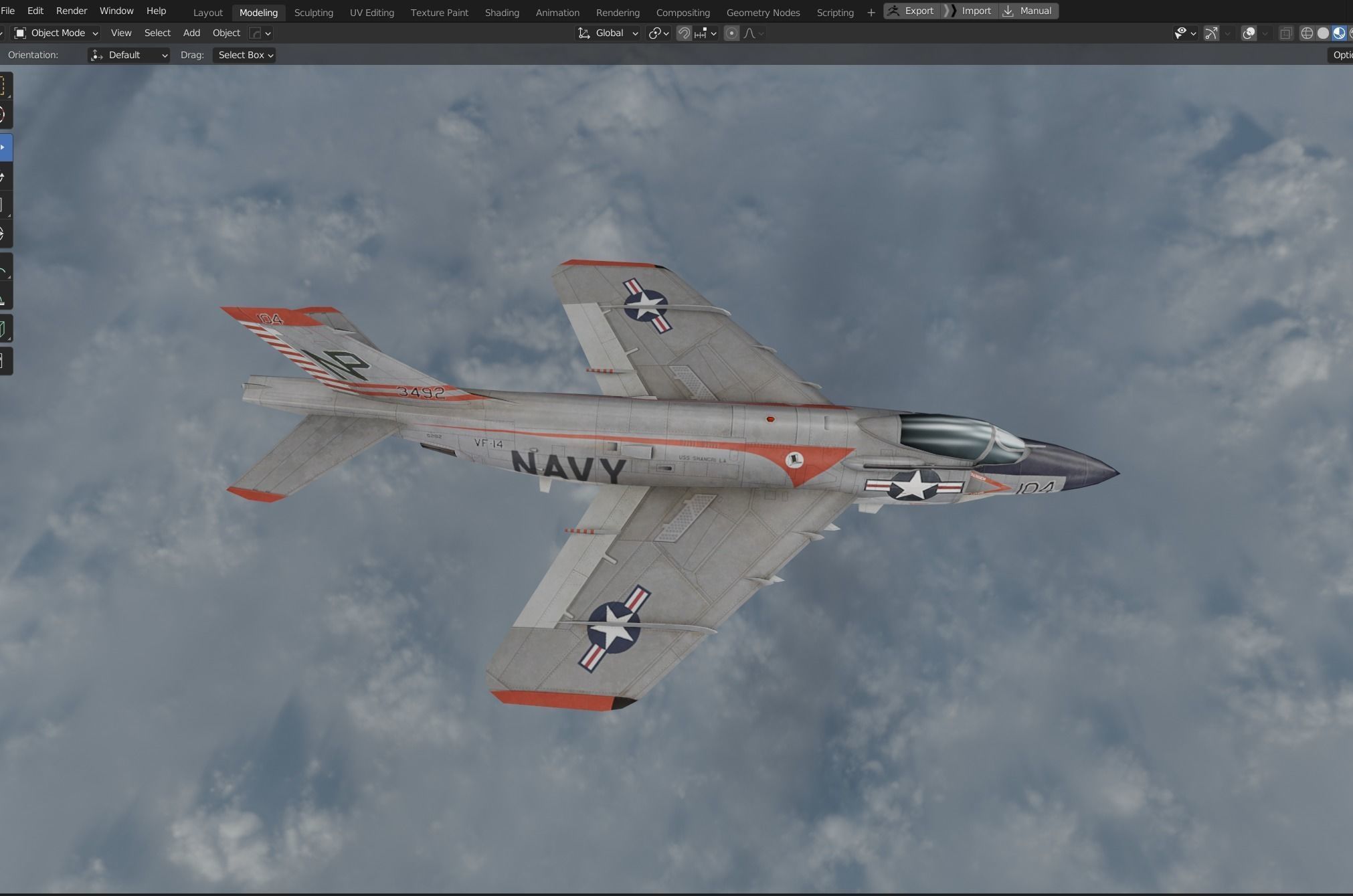The height and width of the screenshot is (896, 1353).
Task: Switch to Sculpting workspace tab
Action: click(x=314, y=13)
